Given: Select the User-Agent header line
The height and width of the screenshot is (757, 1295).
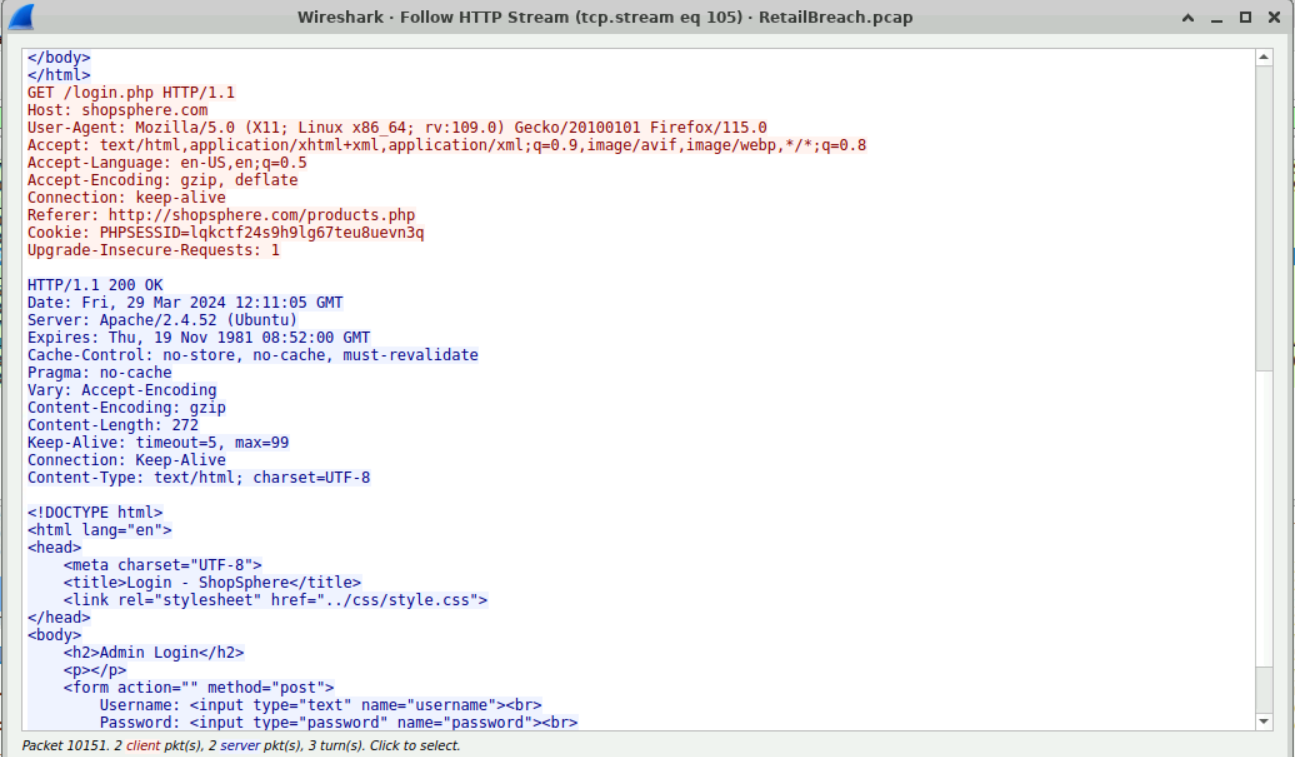Looking at the screenshot, I should tap(397, 128).
